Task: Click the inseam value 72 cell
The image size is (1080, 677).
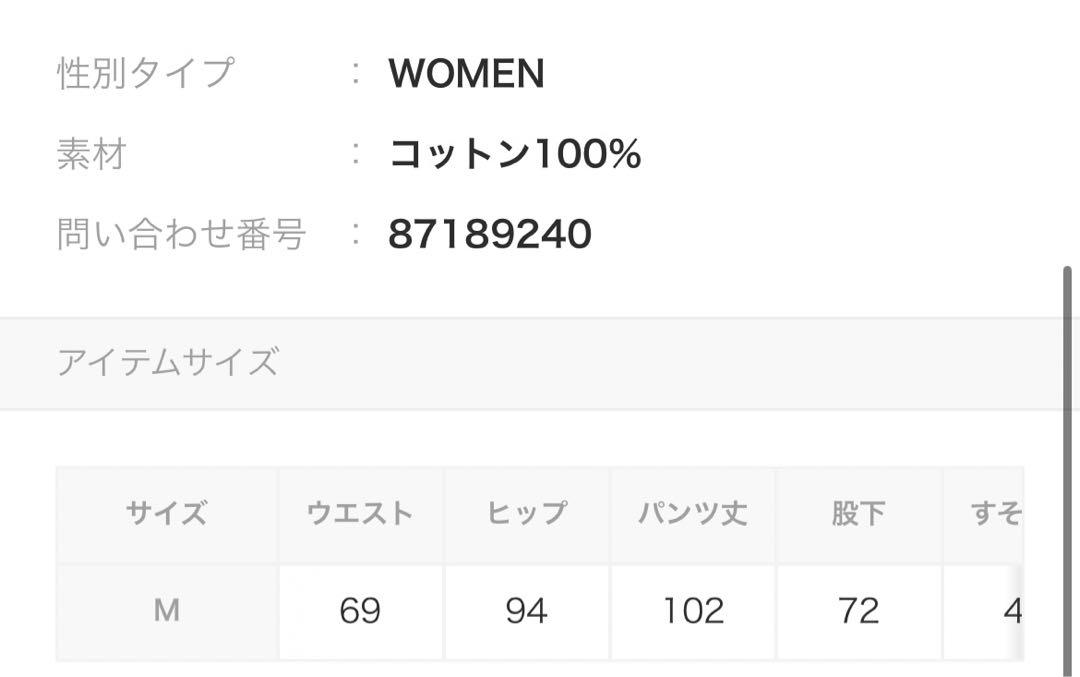Action: point(859,612)
